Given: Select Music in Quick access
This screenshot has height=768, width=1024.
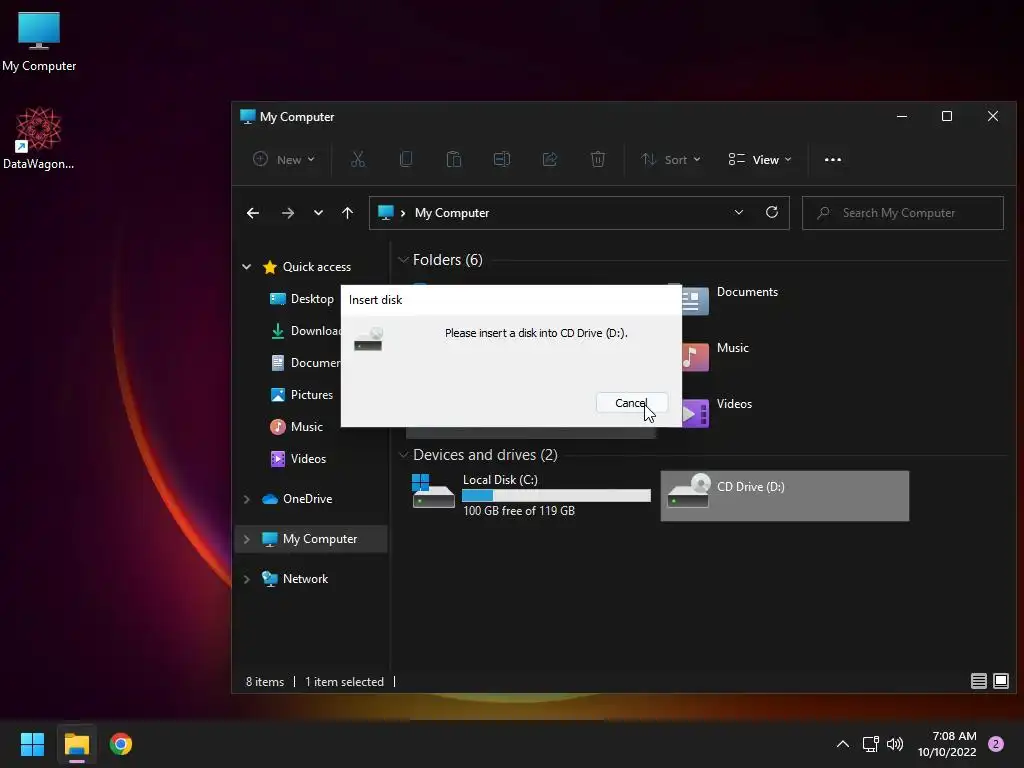Looking at the screenshot, I should [x=296, y=426].
